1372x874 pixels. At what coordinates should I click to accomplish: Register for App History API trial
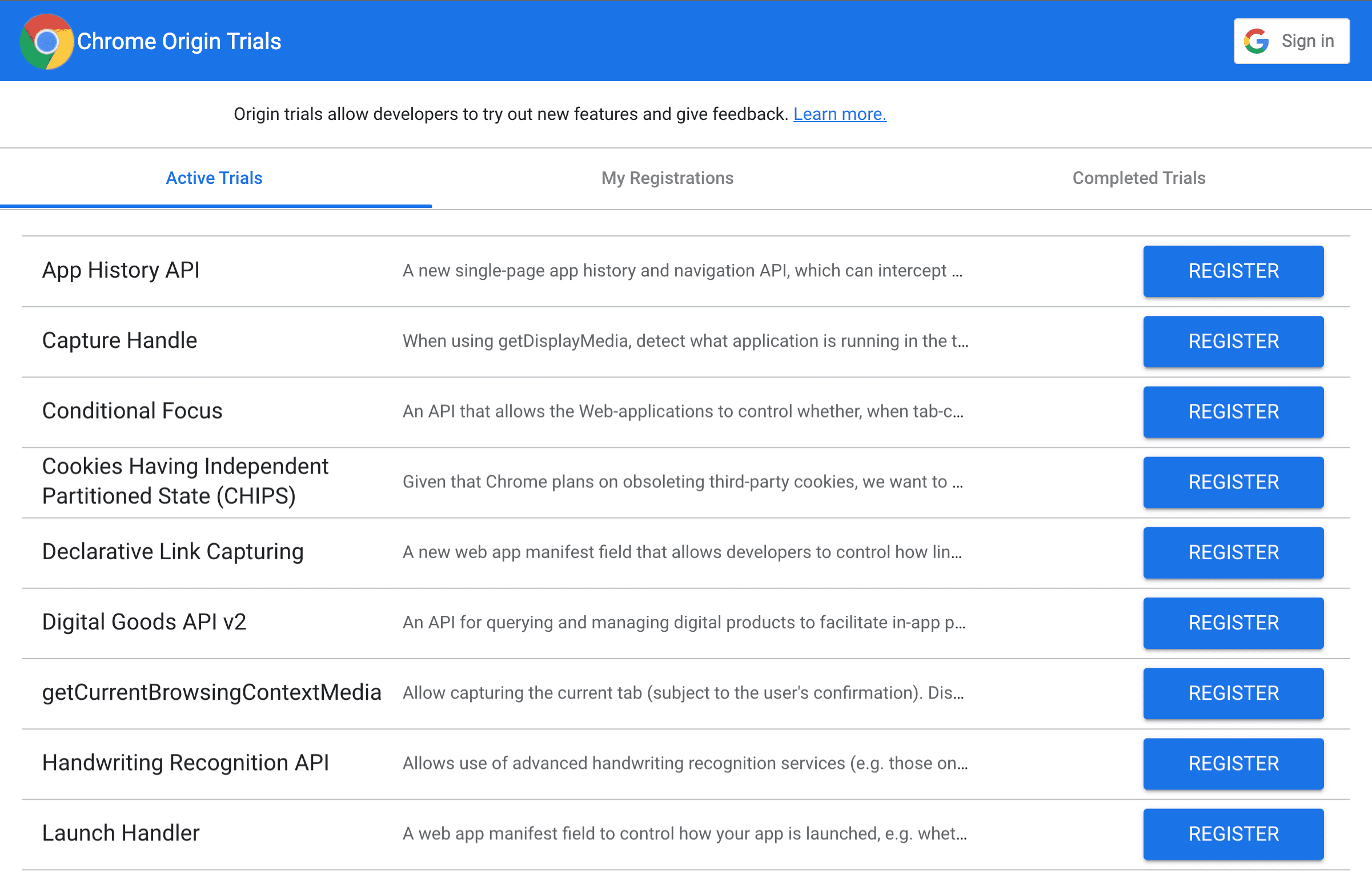coord(1233,271)
